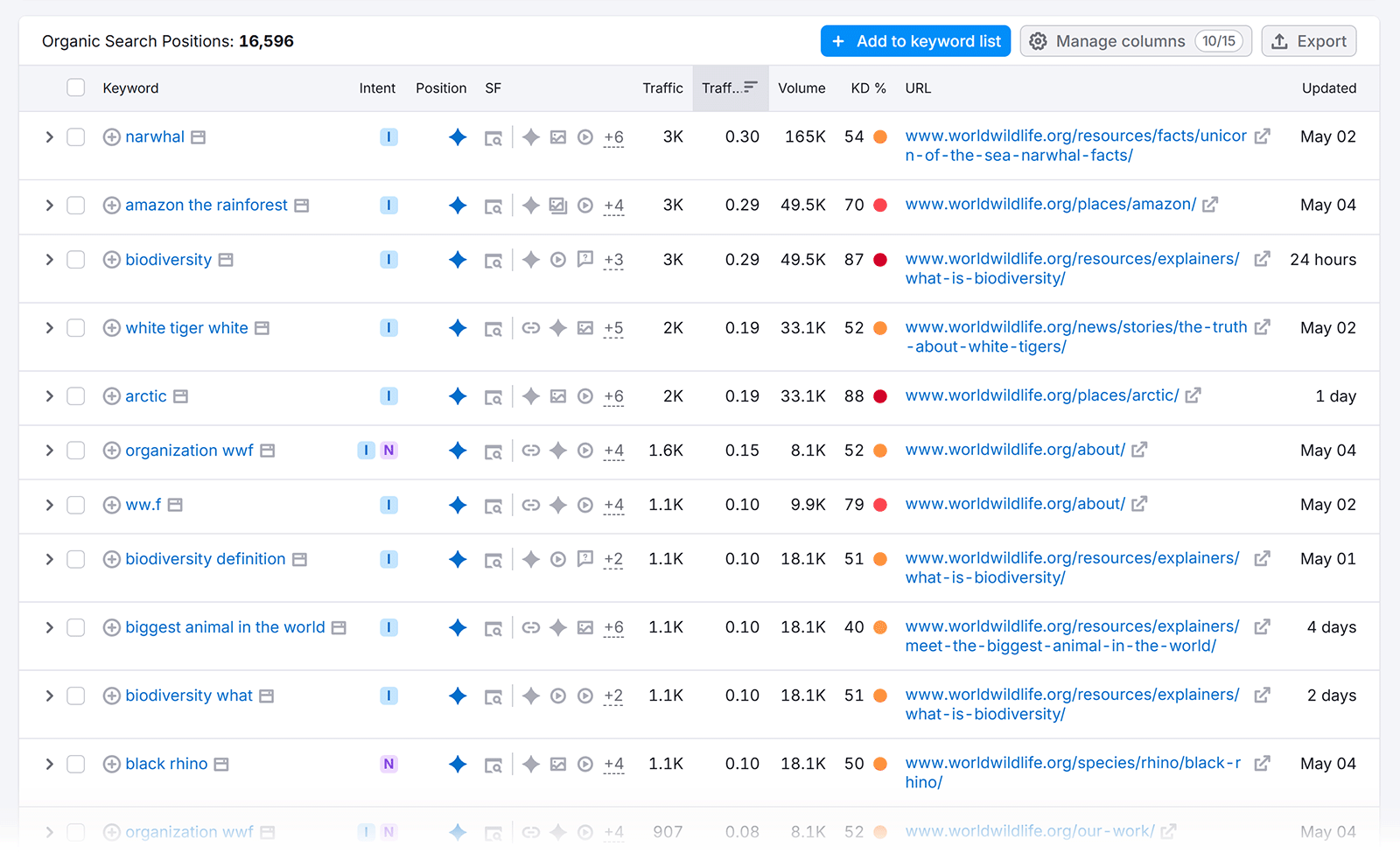Expand the biodiversity definition row

(x=49, y=559)
